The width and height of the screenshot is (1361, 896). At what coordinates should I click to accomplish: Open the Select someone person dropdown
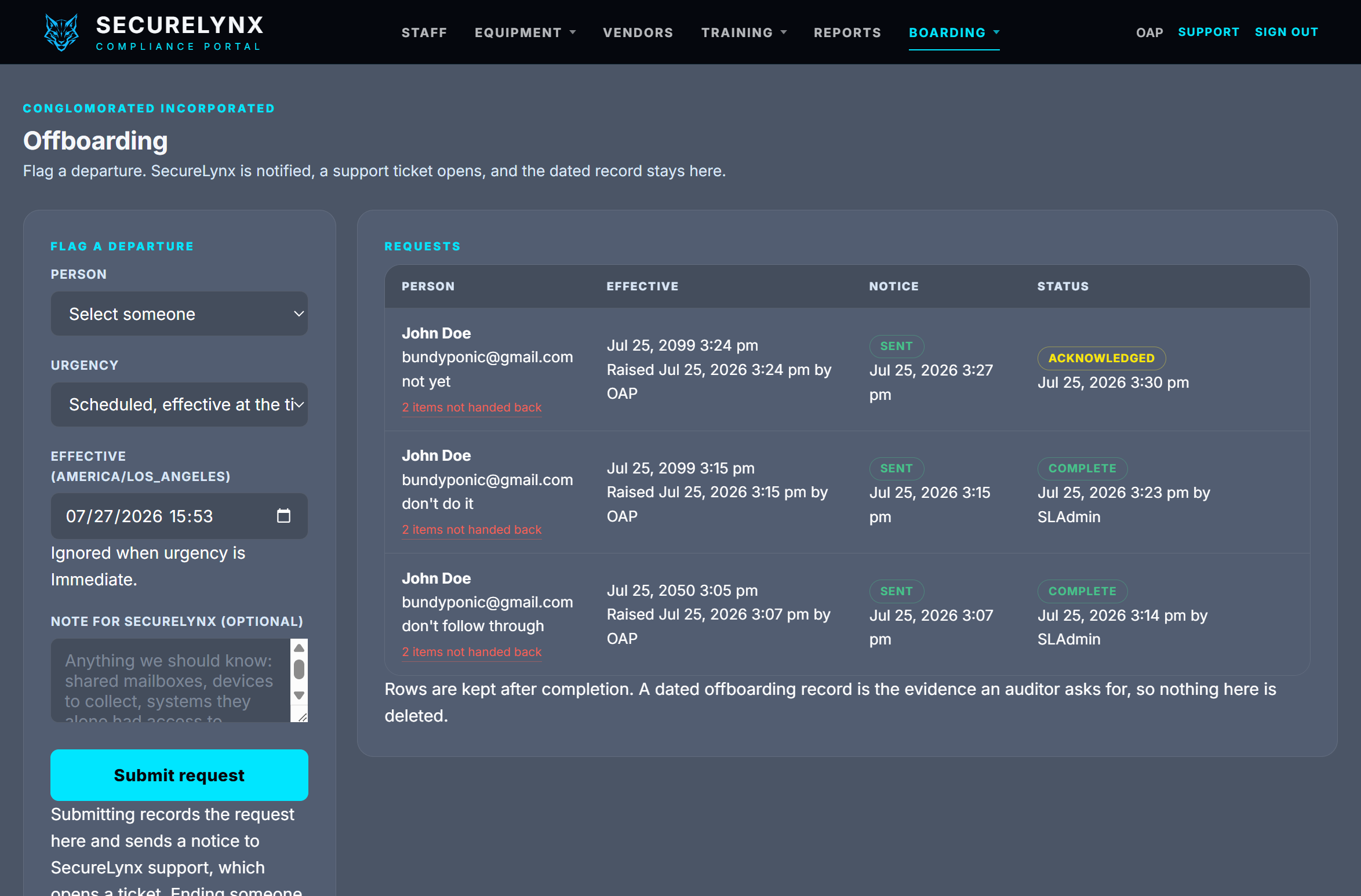179,314
